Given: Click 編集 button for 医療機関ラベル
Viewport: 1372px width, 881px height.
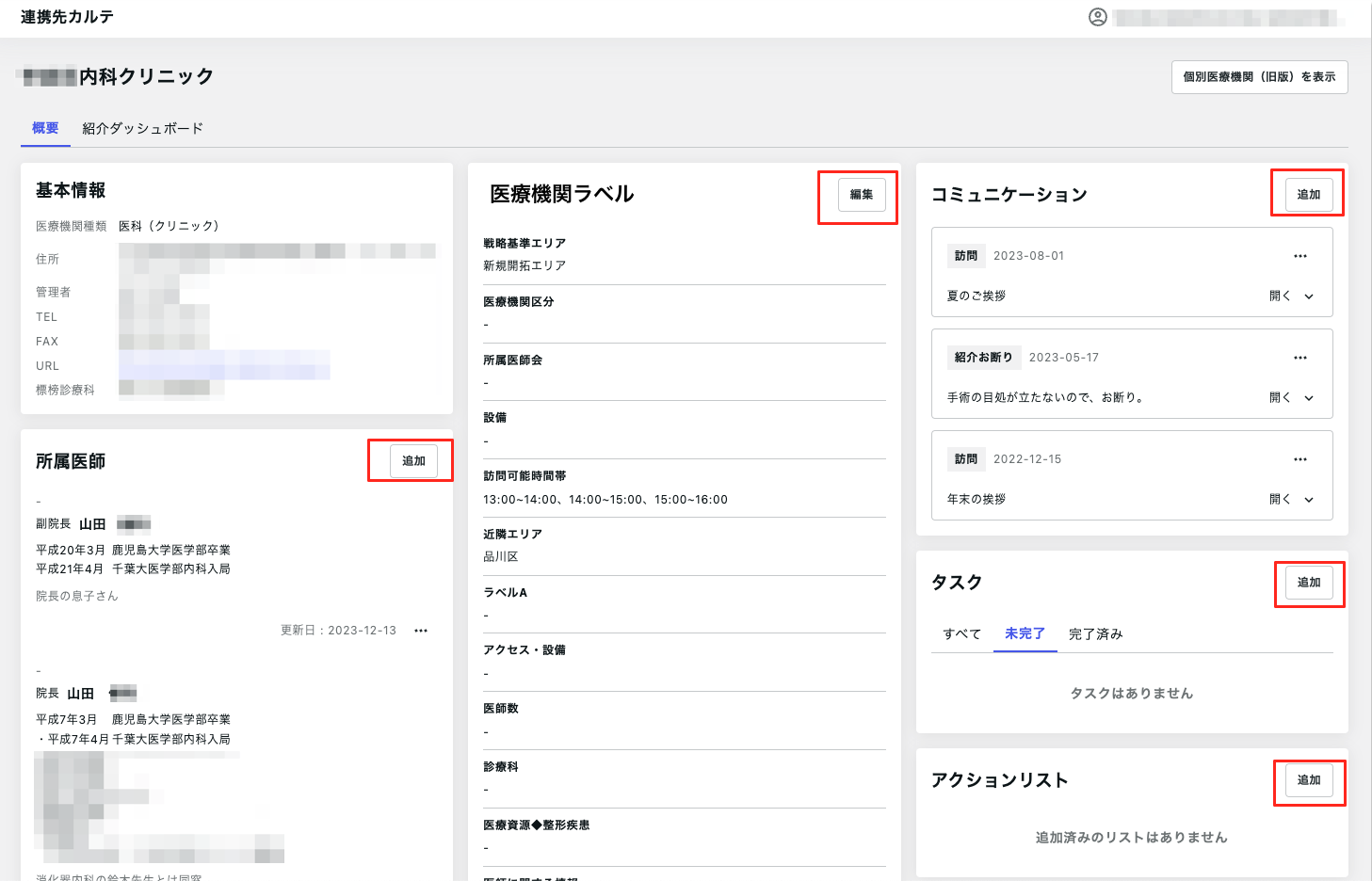Looking at the screenshot, I should (x=862, y=195).
